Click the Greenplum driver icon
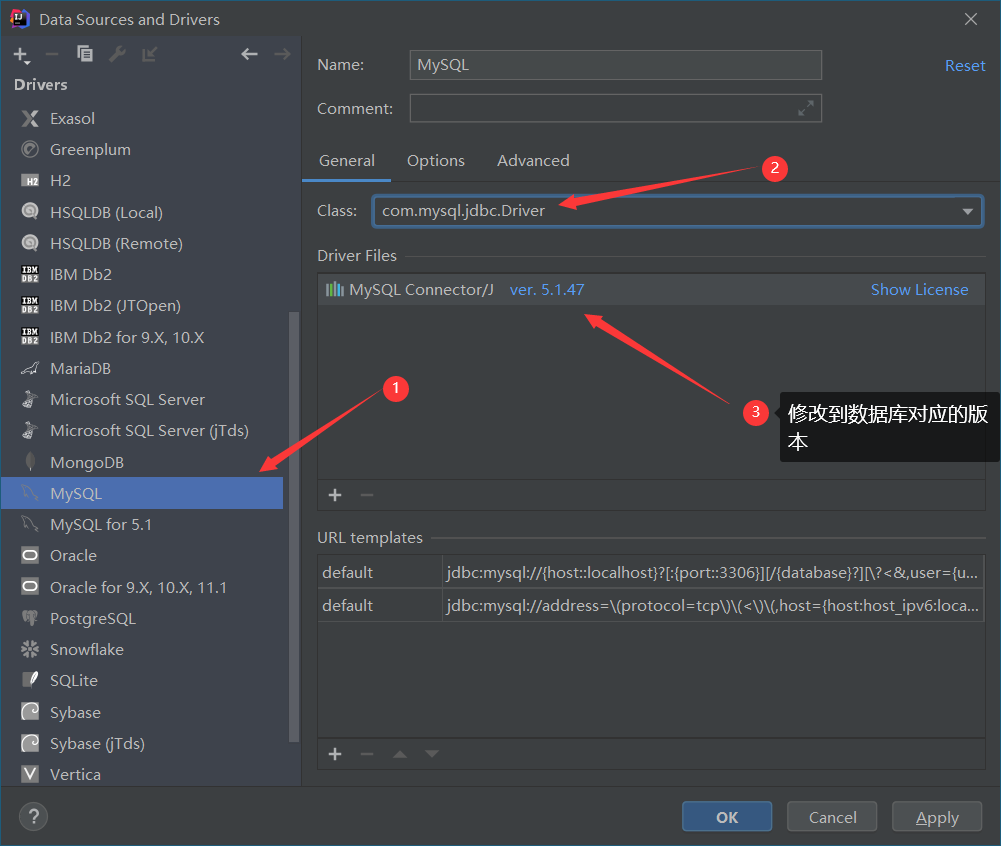Image resolution: width=1001 pixels, height=846 pixels. tap(30, 149)
